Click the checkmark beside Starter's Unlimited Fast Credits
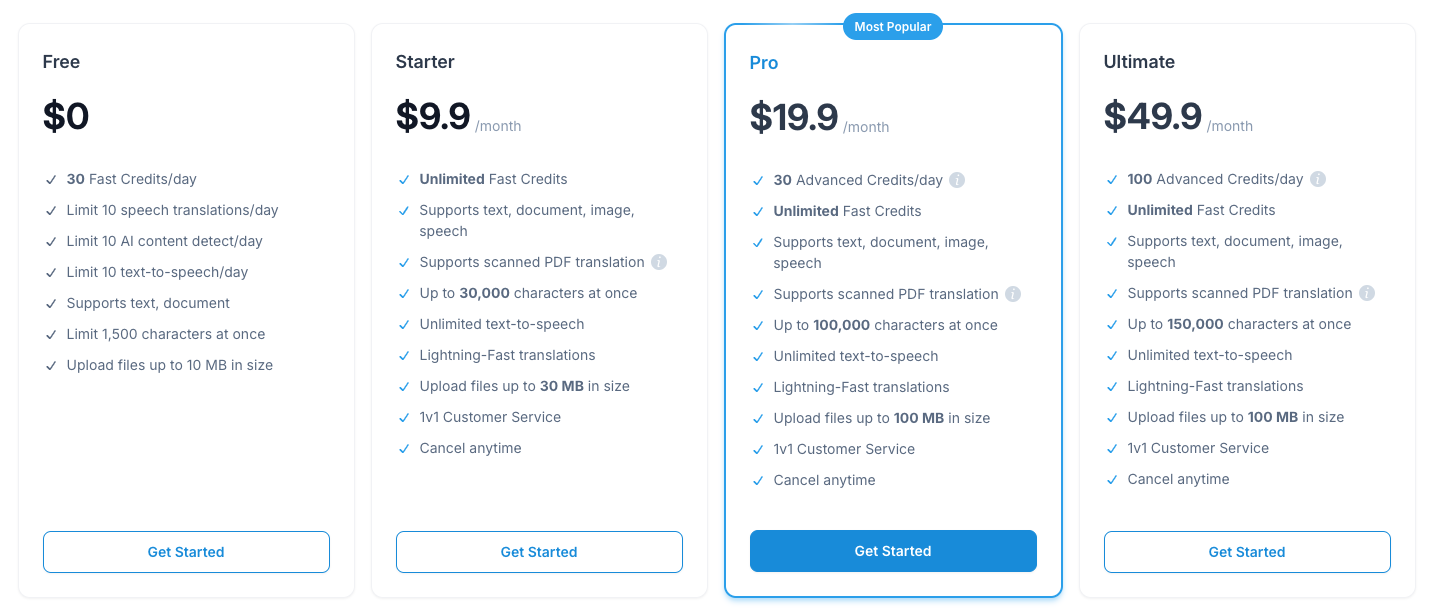Image resolution: width=1435 pixels, height=615 pixels. (x=404, y=179)
